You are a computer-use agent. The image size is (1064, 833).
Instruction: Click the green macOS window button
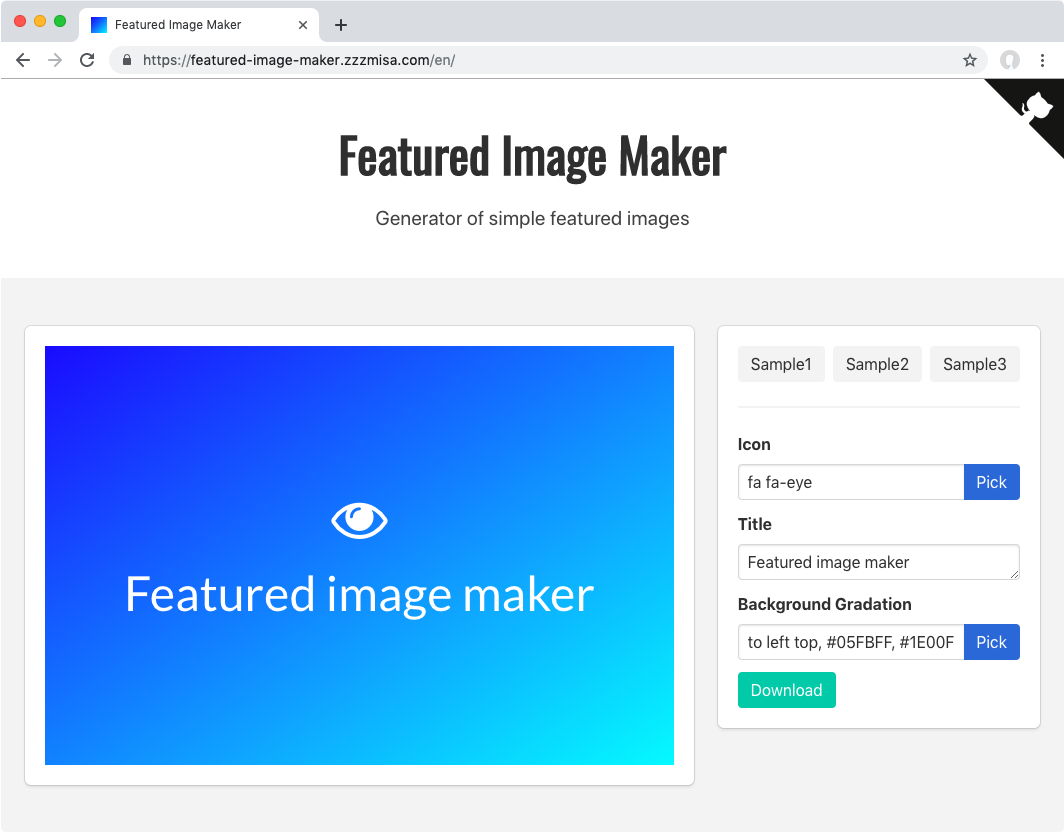tap(60, 21)
